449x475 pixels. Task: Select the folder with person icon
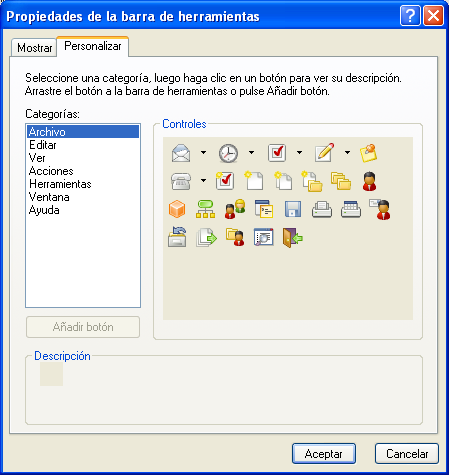[x=235, y=237]
